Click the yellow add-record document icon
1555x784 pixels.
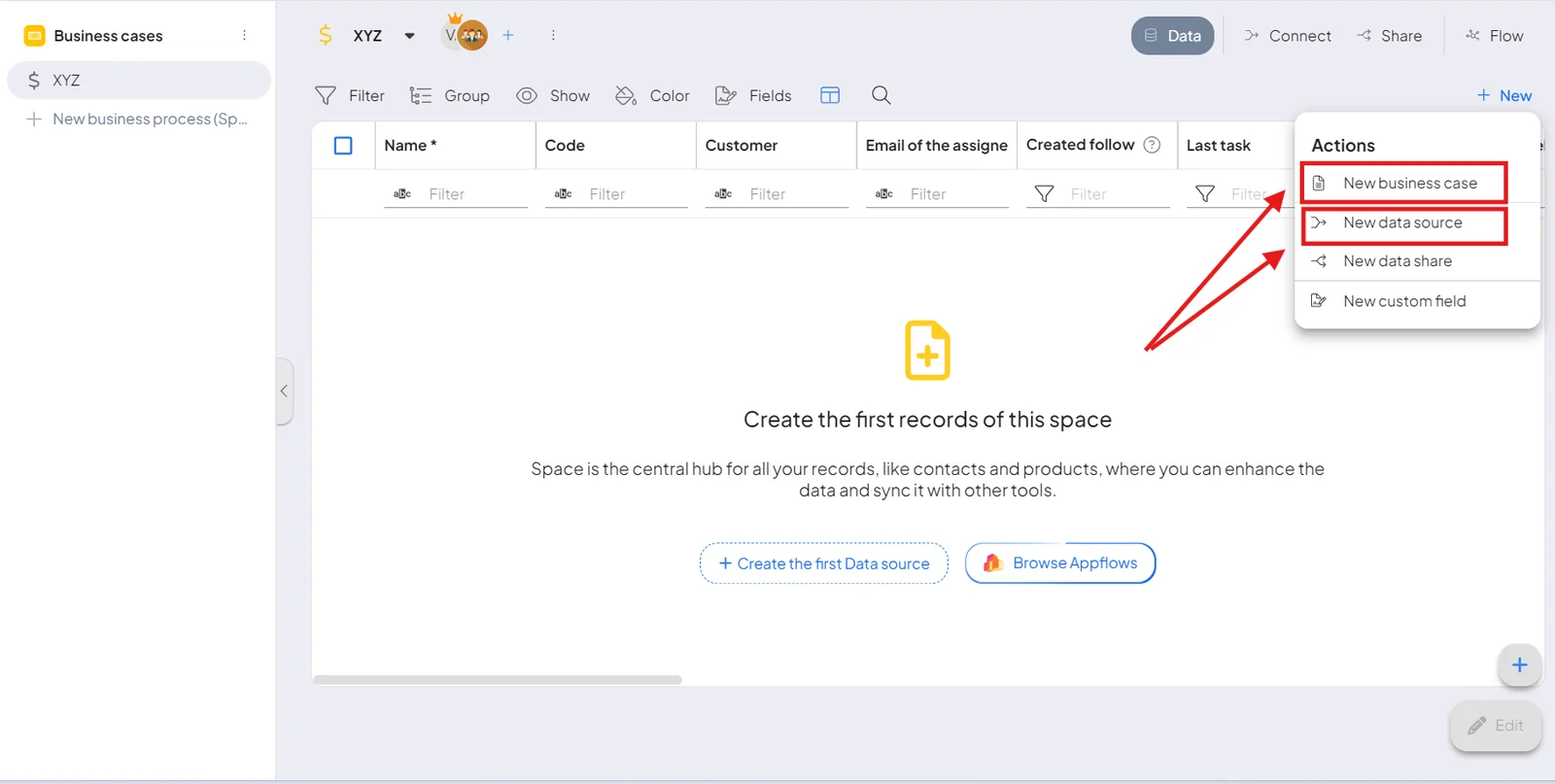(x=927, y=350)
